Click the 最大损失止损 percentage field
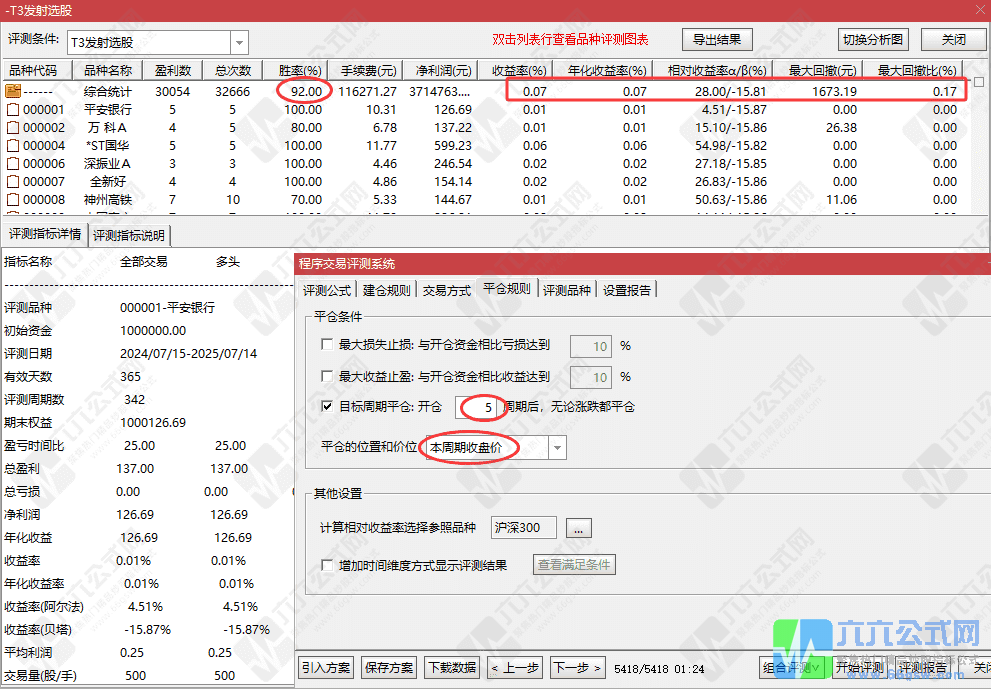Screen dimensions: 991x689 click(590, 346)
